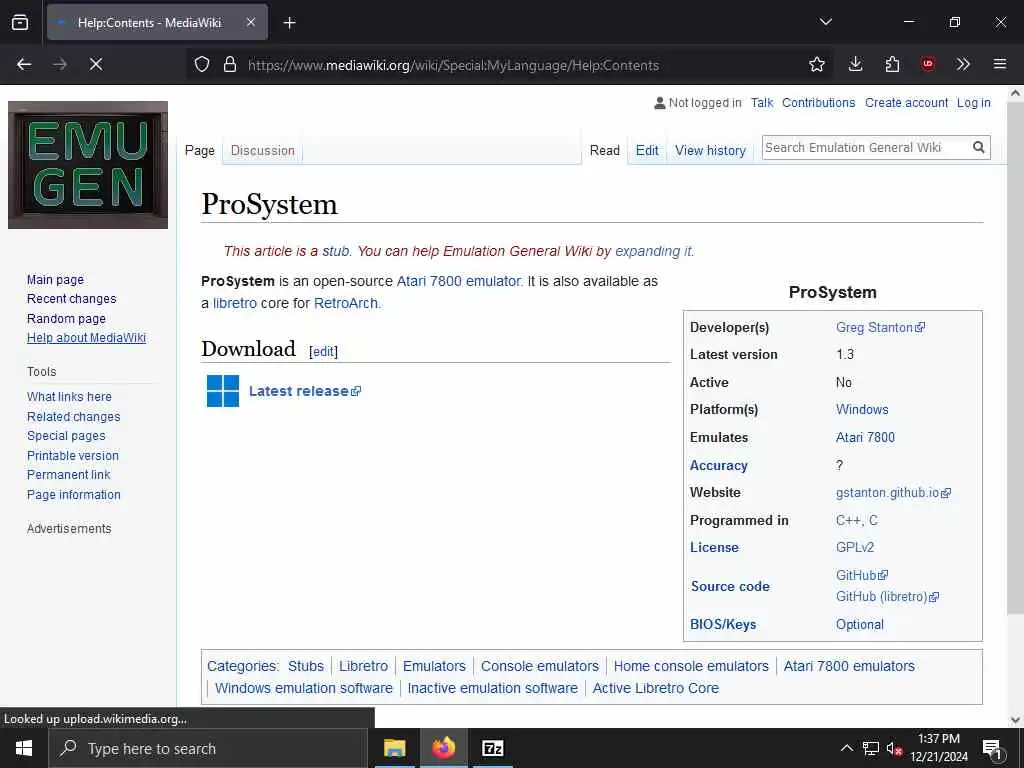Open the downloads panel
The height and width of the screenshot is (768, 1024).
[x=856, y=64]
